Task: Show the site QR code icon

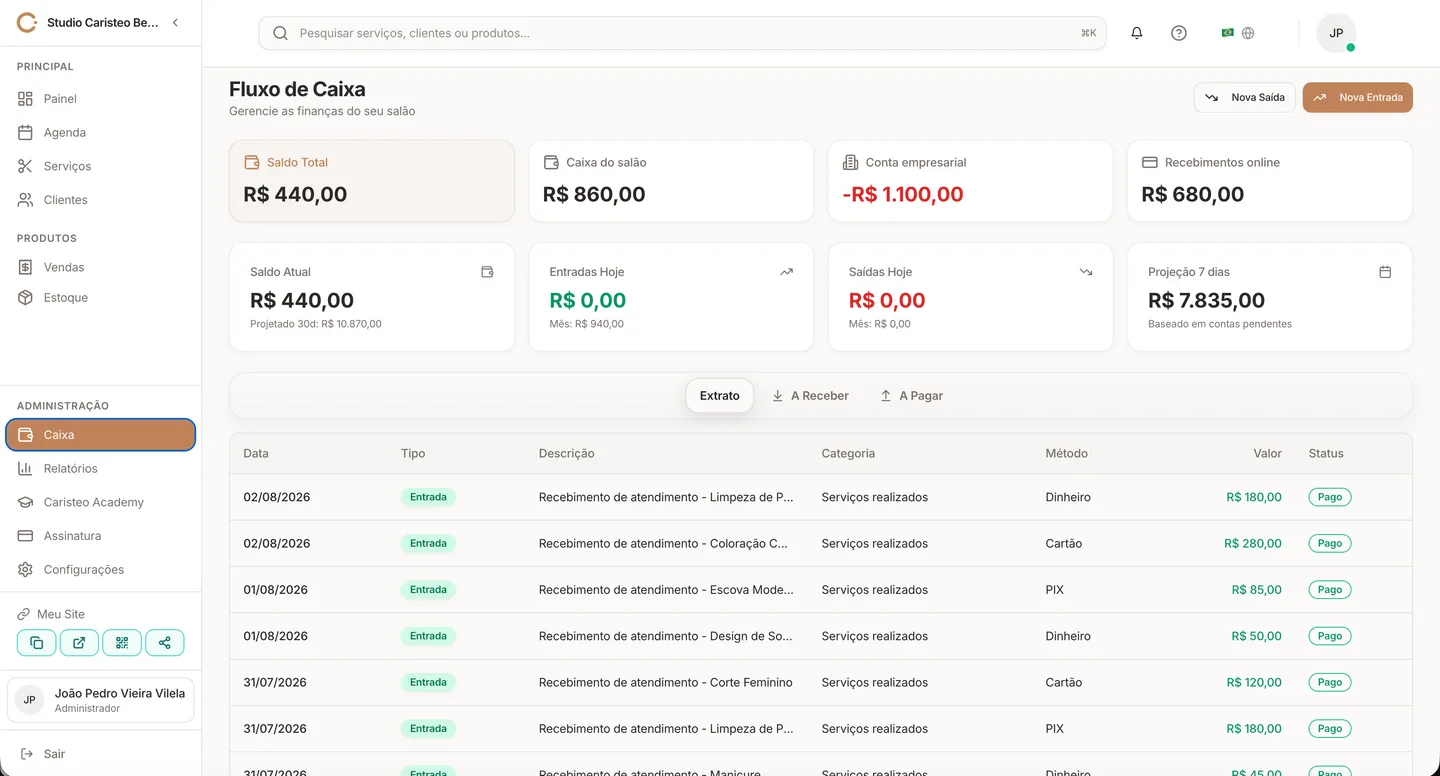Action: (122, 643)
